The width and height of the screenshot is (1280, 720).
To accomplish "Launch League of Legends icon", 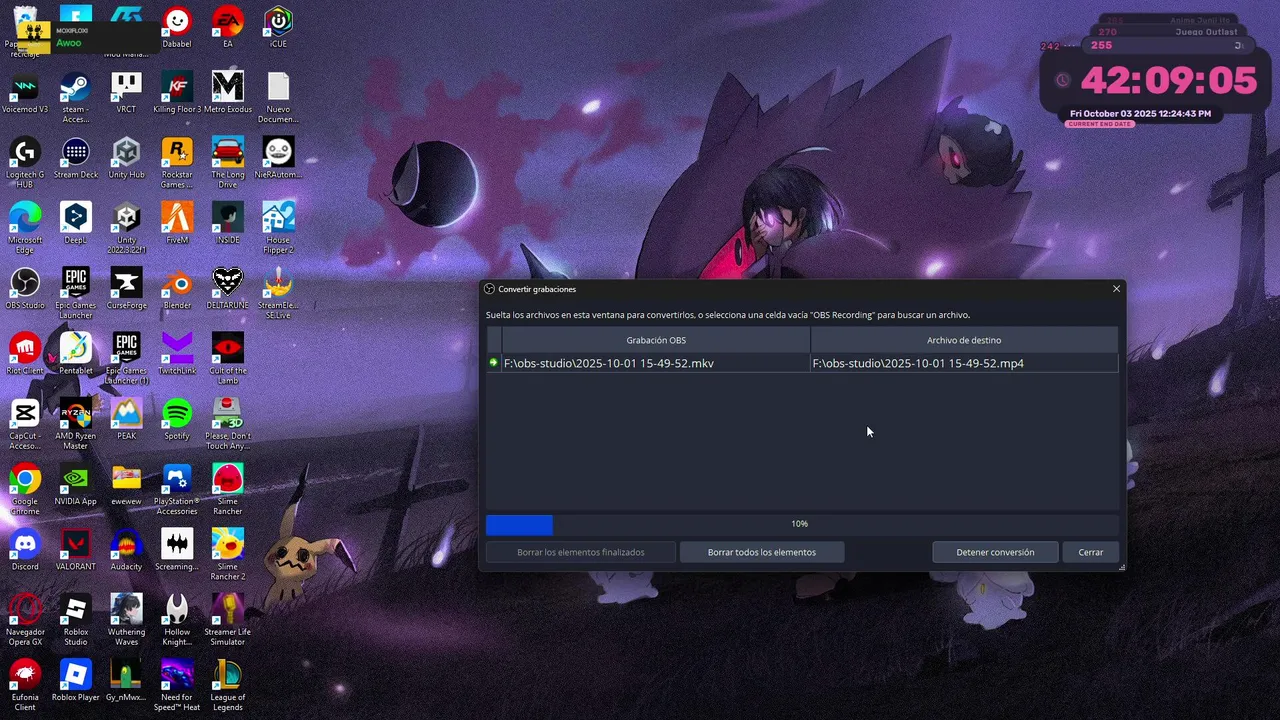I will tap(228, 685).
